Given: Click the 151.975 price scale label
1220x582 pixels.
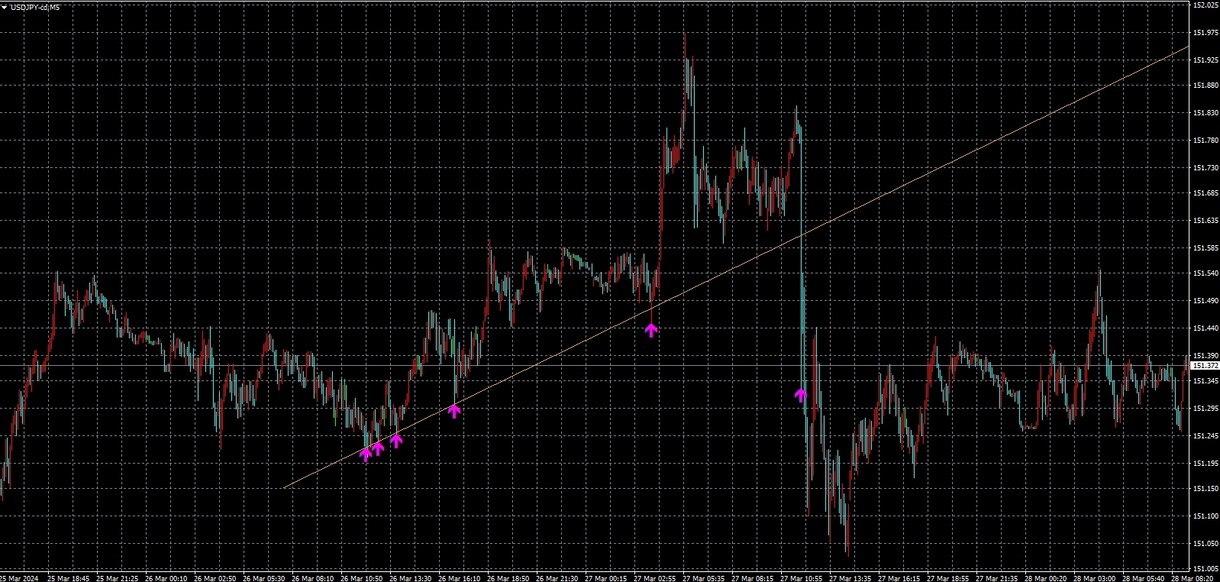Looking at the screenshot, I should tap(1205, 33).
